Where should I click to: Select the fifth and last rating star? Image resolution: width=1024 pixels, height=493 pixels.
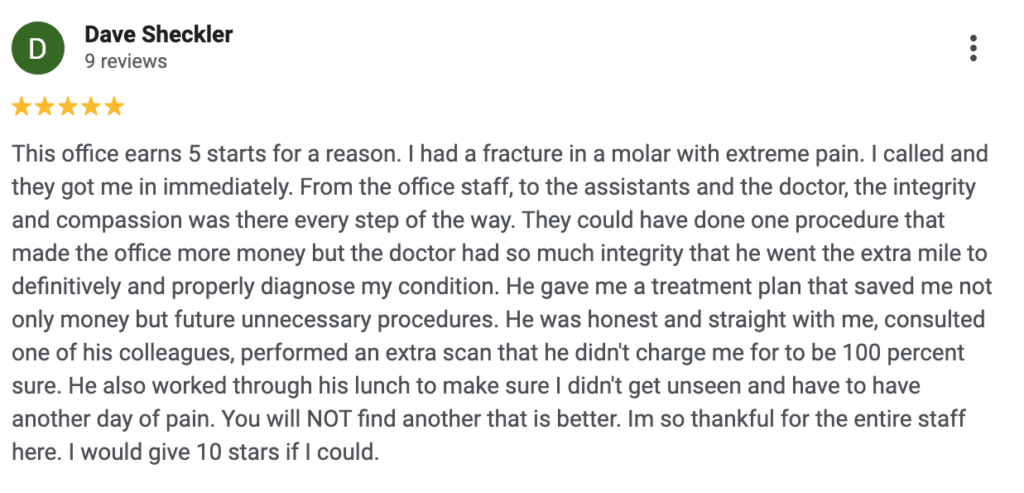pos(113,106)
